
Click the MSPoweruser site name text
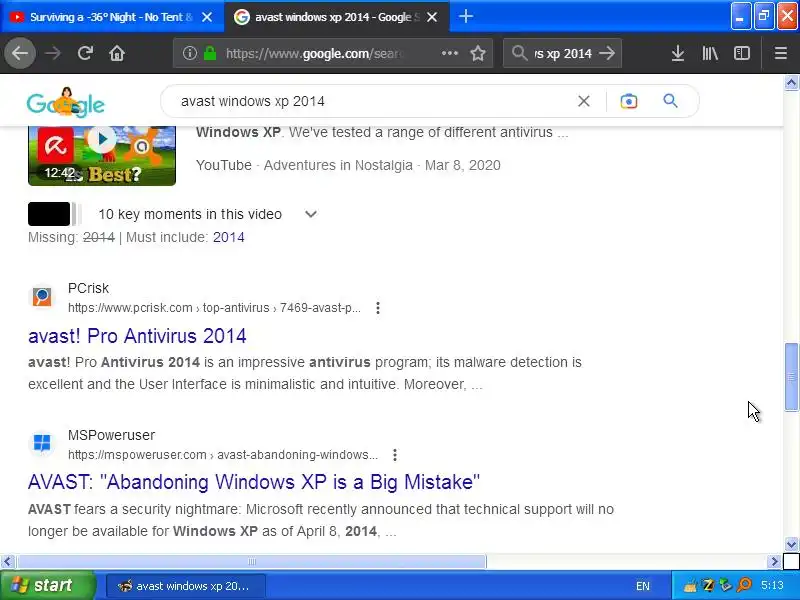[111, 435]
